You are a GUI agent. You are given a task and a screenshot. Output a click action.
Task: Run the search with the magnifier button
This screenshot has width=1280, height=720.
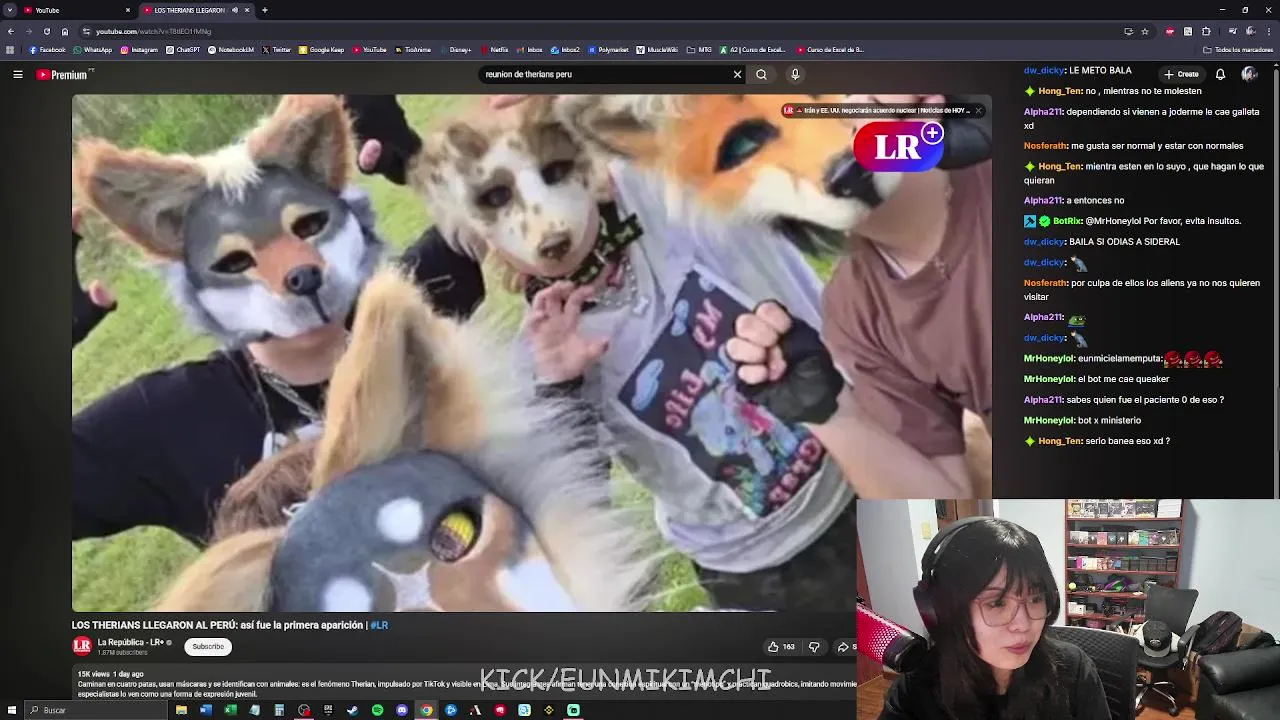(762, 74)
